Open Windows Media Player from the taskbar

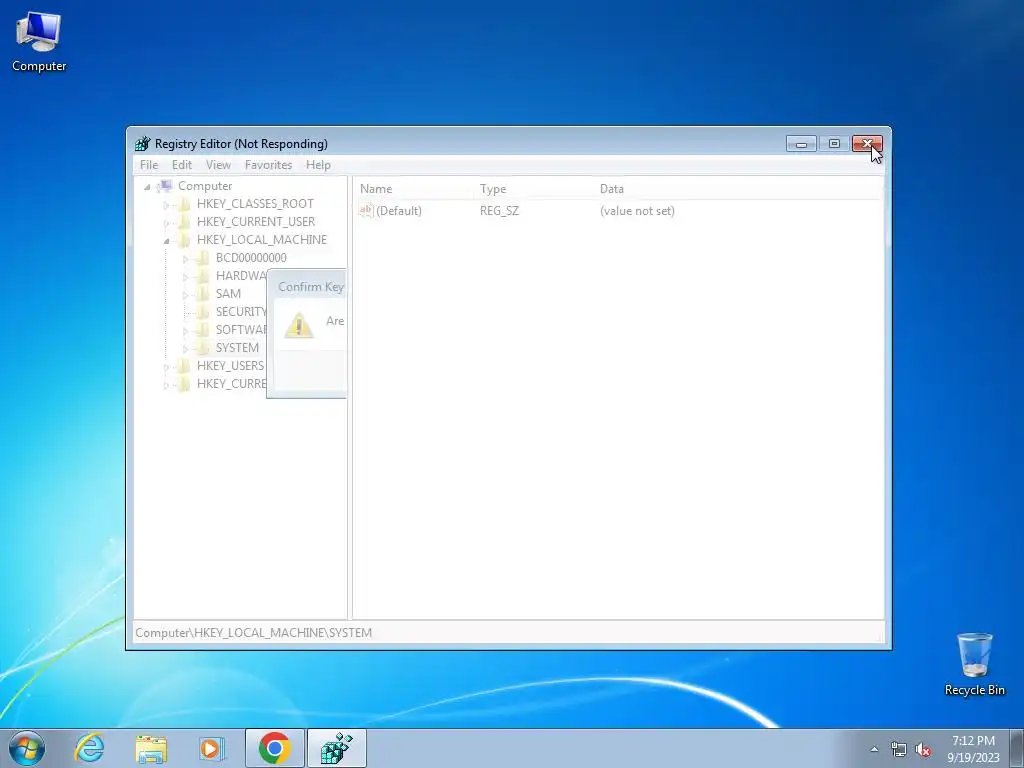[x=211, y=748]
